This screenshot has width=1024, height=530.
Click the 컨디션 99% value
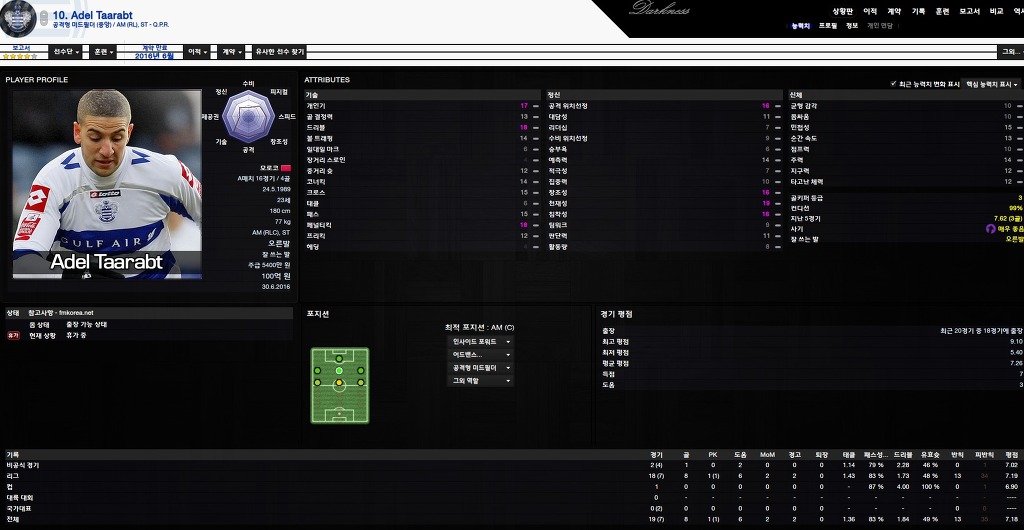(1016, 208)
